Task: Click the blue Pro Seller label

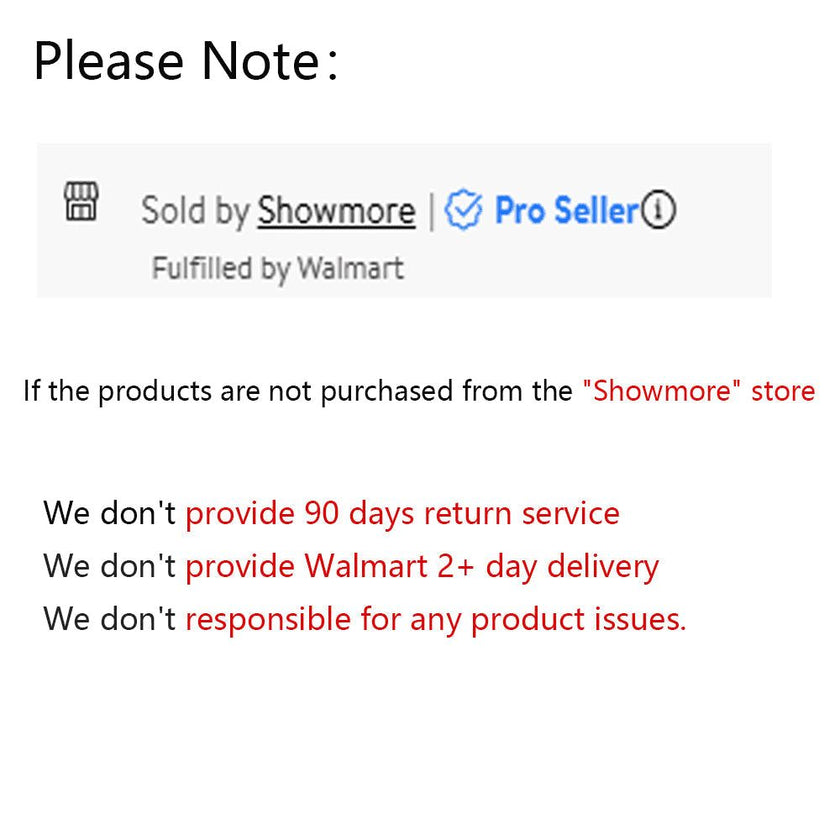Action: coord(567,210)
